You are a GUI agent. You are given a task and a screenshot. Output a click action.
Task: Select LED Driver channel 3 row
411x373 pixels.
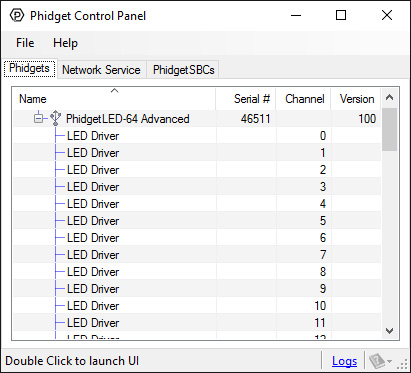[197, 187]
